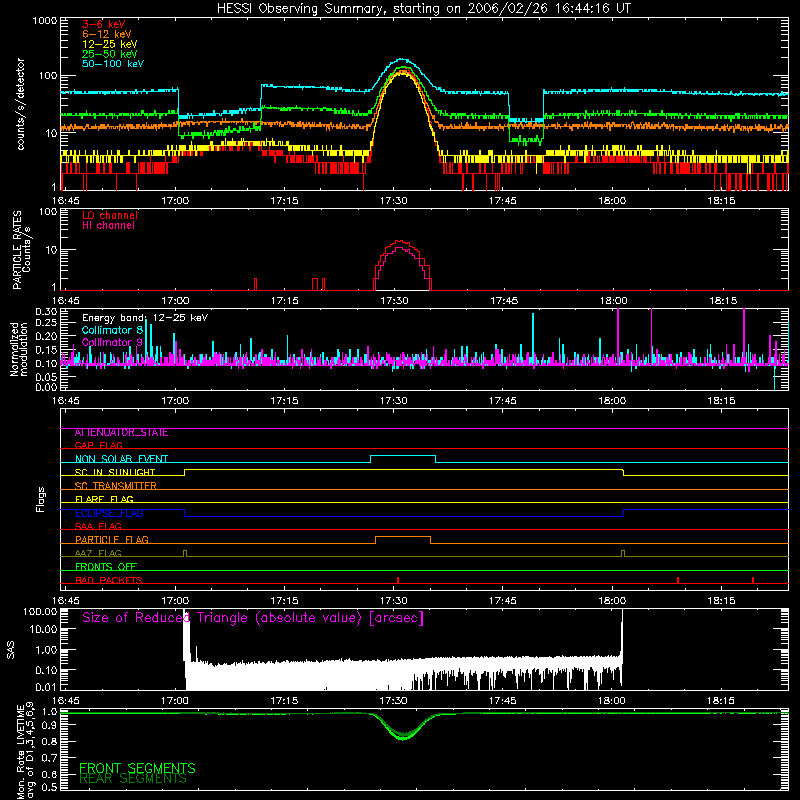Click the NON_SOLAR_EVENT flag label
800x800 pixels.
coord(121,459)
